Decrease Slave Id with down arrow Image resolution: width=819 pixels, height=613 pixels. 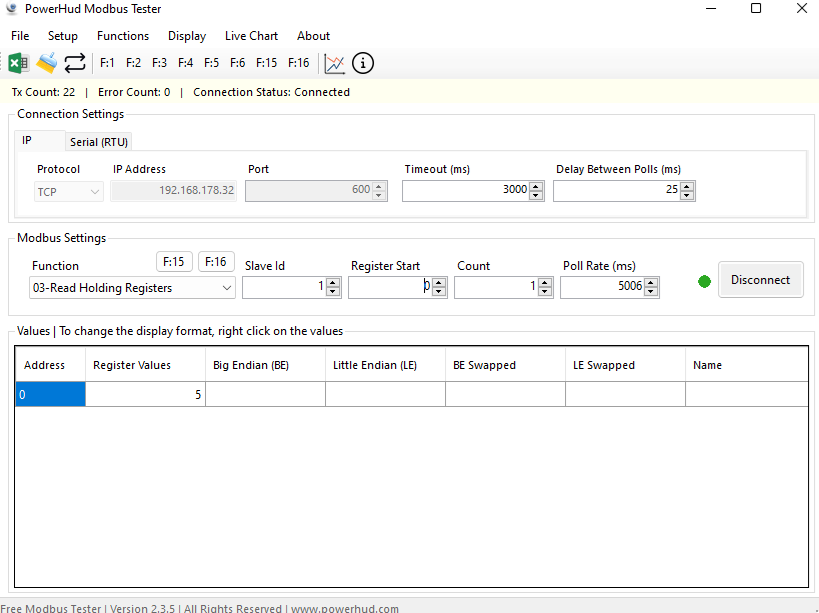pos(333,292)
